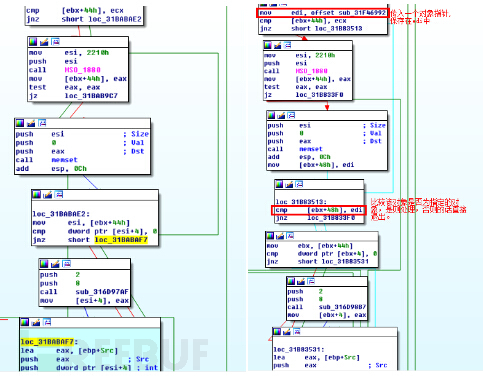Click the sub_316D97AF call operand
Image resolution: width=483 pixels, height=379 pixels.
coord(102,292)
